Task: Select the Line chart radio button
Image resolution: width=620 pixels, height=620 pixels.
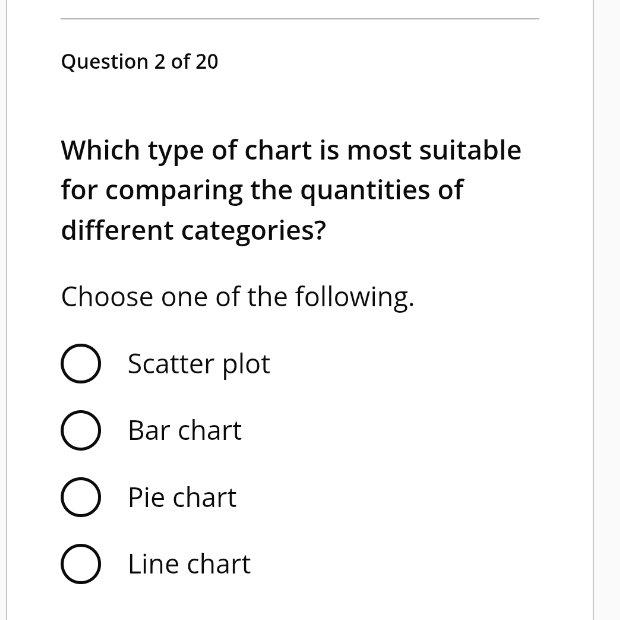Action: (x=81, y=564)
